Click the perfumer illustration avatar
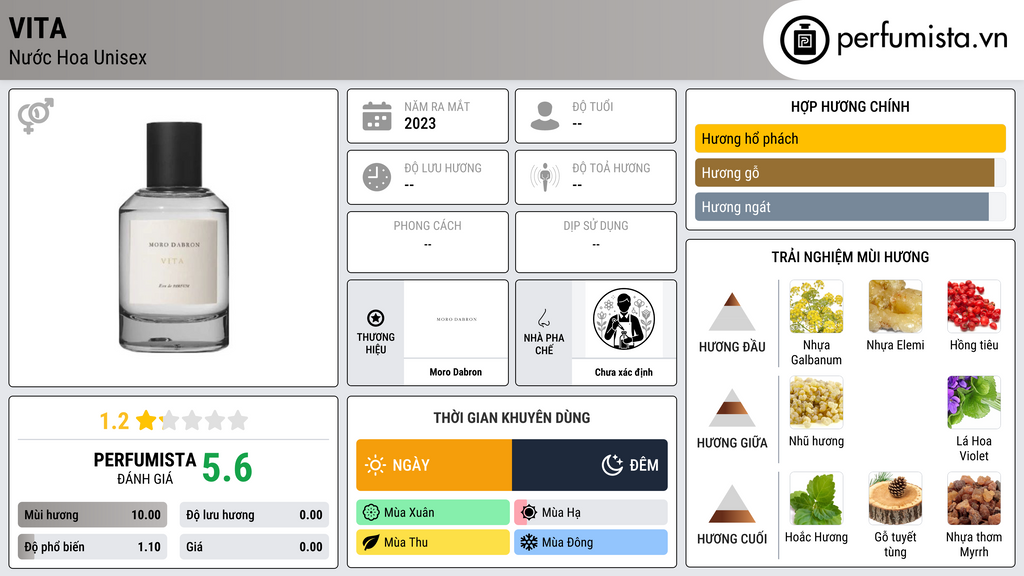 [624, 319]
